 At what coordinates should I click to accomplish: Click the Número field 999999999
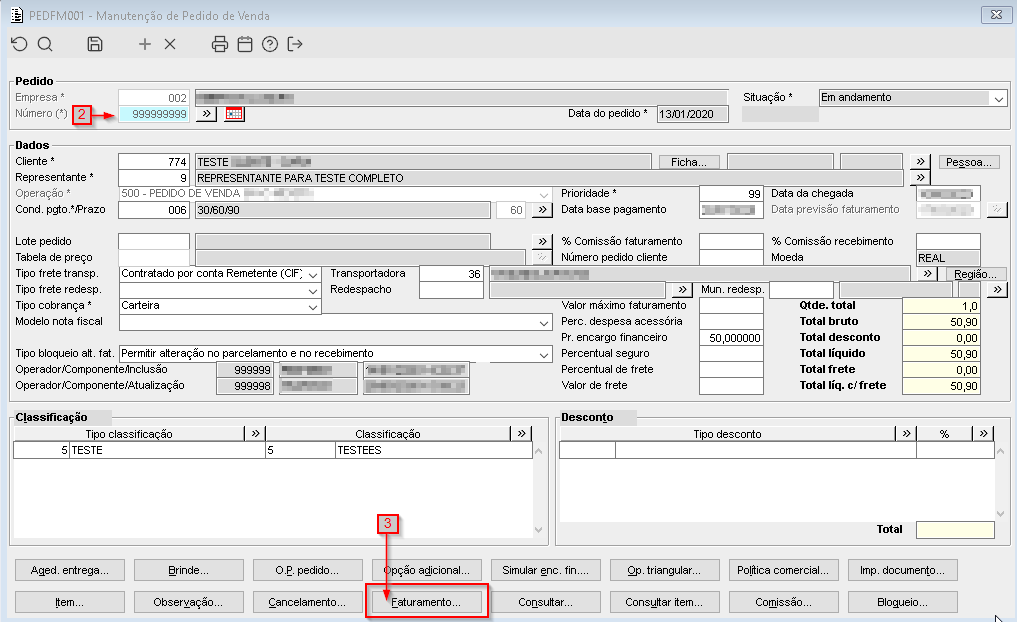(x=154, y=114)
